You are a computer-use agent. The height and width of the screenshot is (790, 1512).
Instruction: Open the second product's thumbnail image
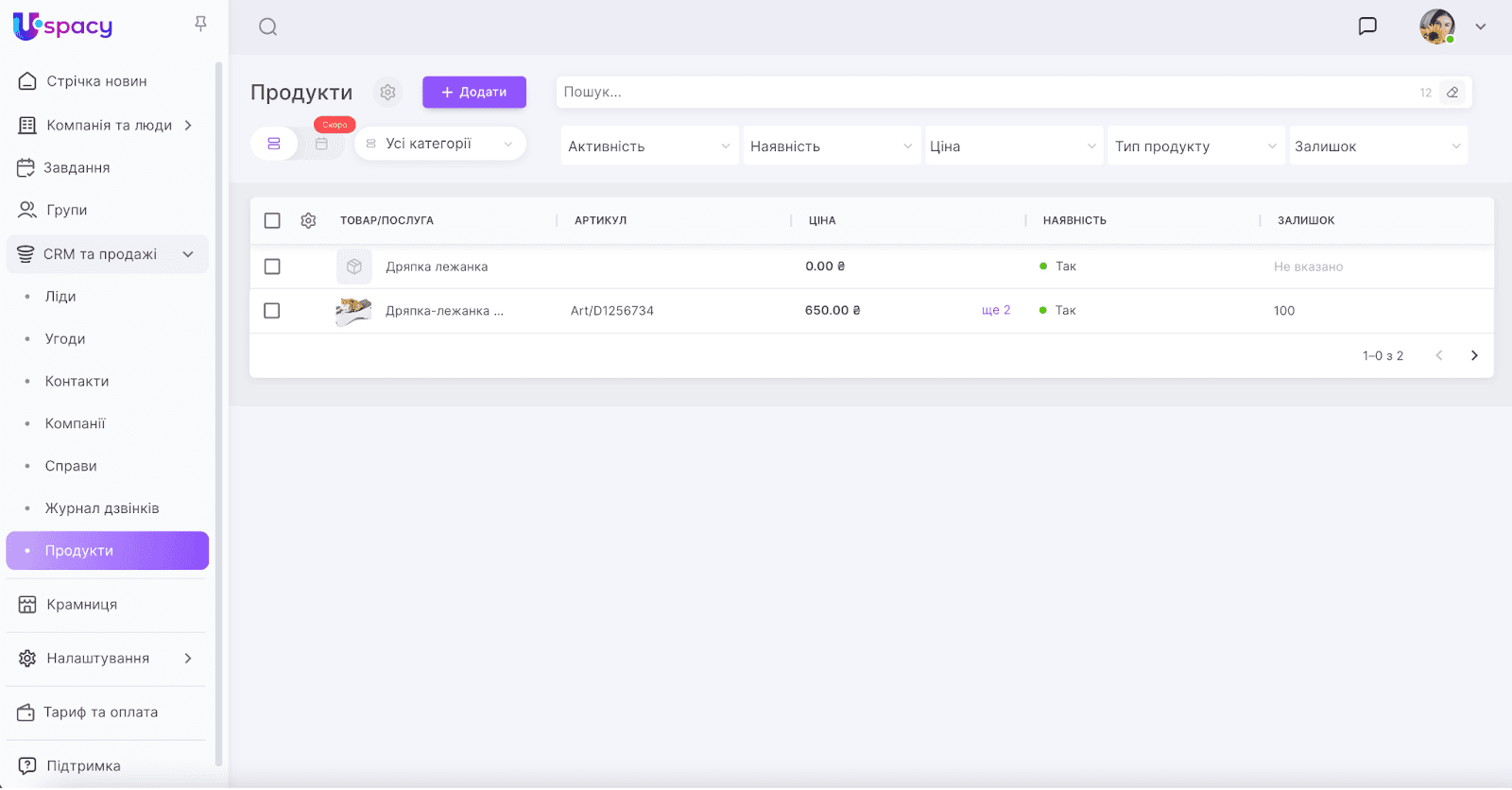[x=353, y=311]
